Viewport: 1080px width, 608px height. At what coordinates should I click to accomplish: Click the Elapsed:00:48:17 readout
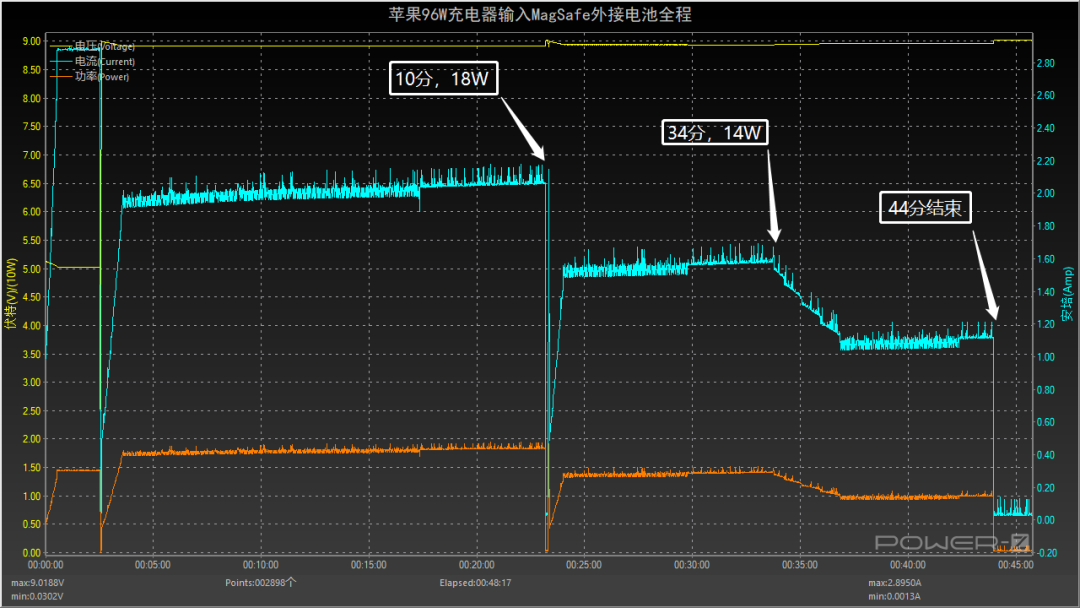(x=475, y=583)
